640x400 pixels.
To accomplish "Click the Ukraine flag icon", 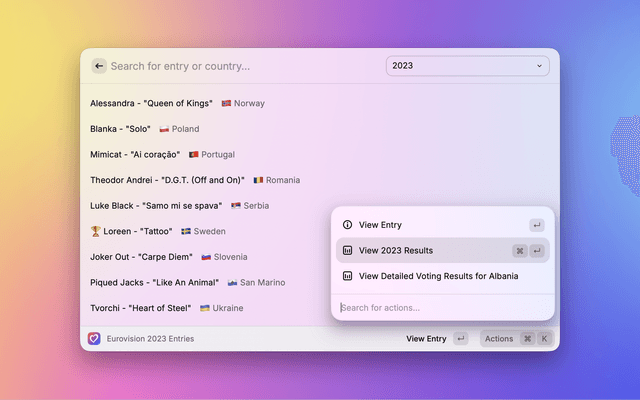I will [205, 308].
